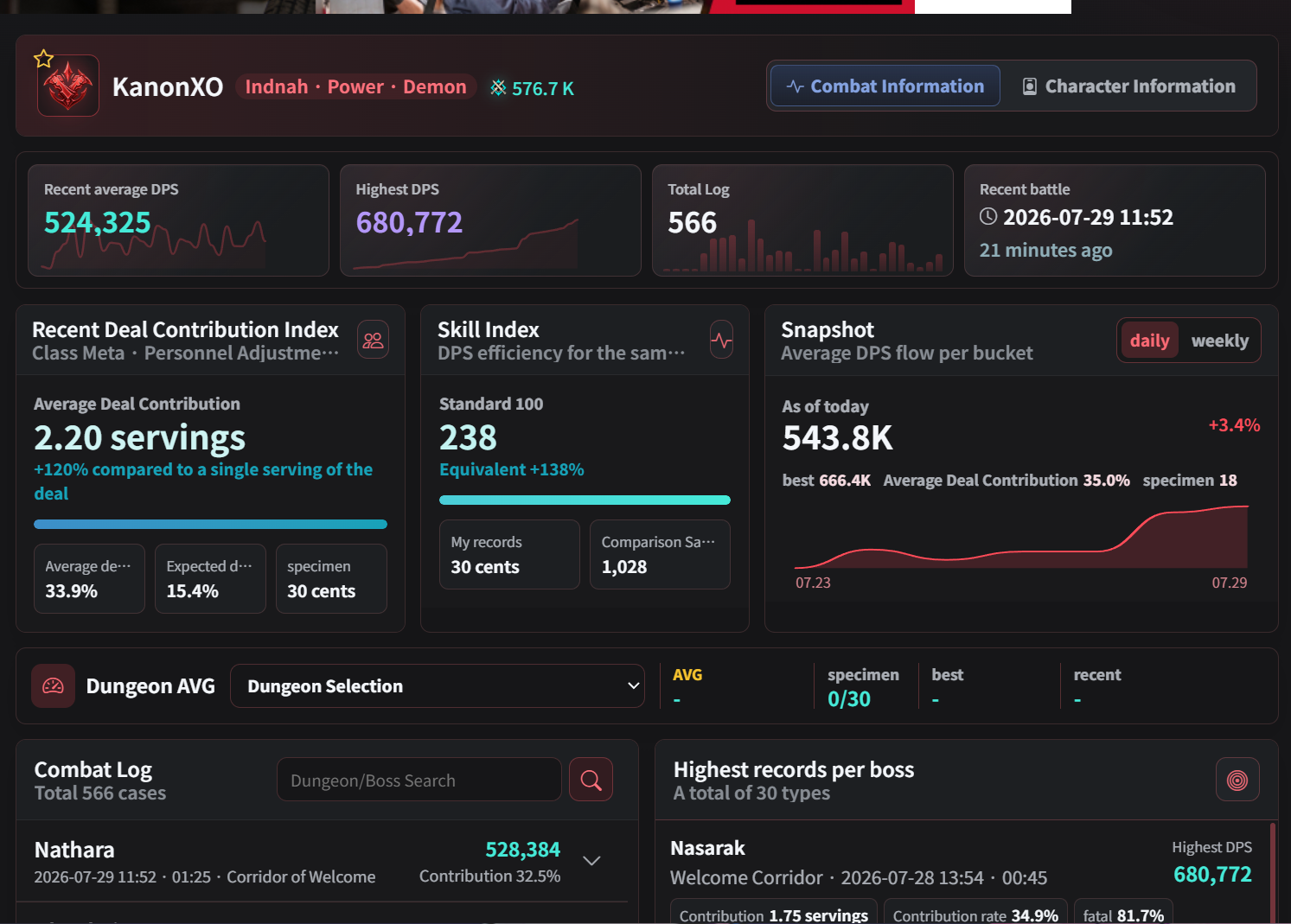Click the Contribution 32.5% text for Nathara
The width and height of the screenshot is (1291, 924).
pos(489,876)
